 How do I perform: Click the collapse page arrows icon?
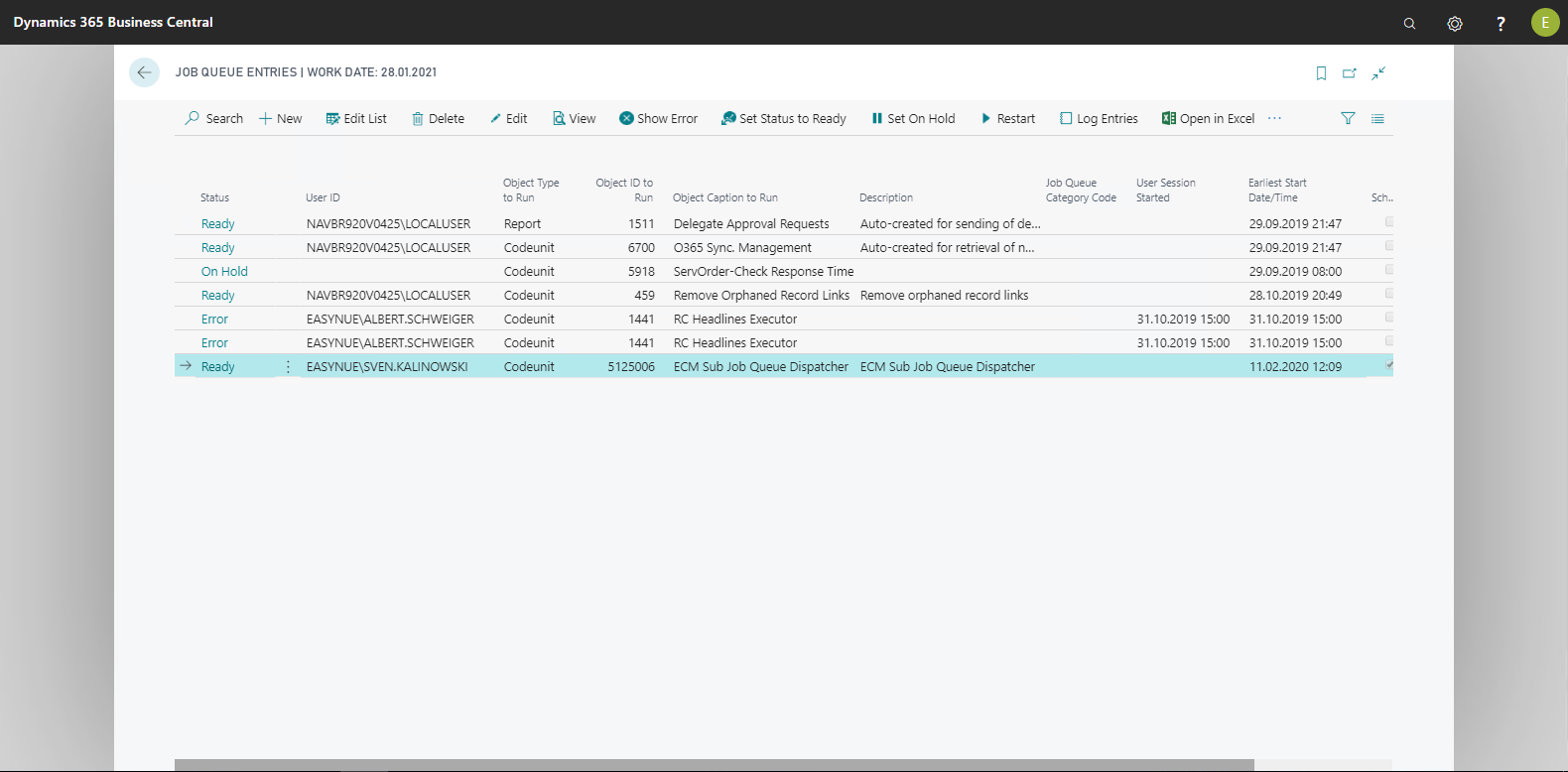pyautogui.click(x=1378, y=73)
